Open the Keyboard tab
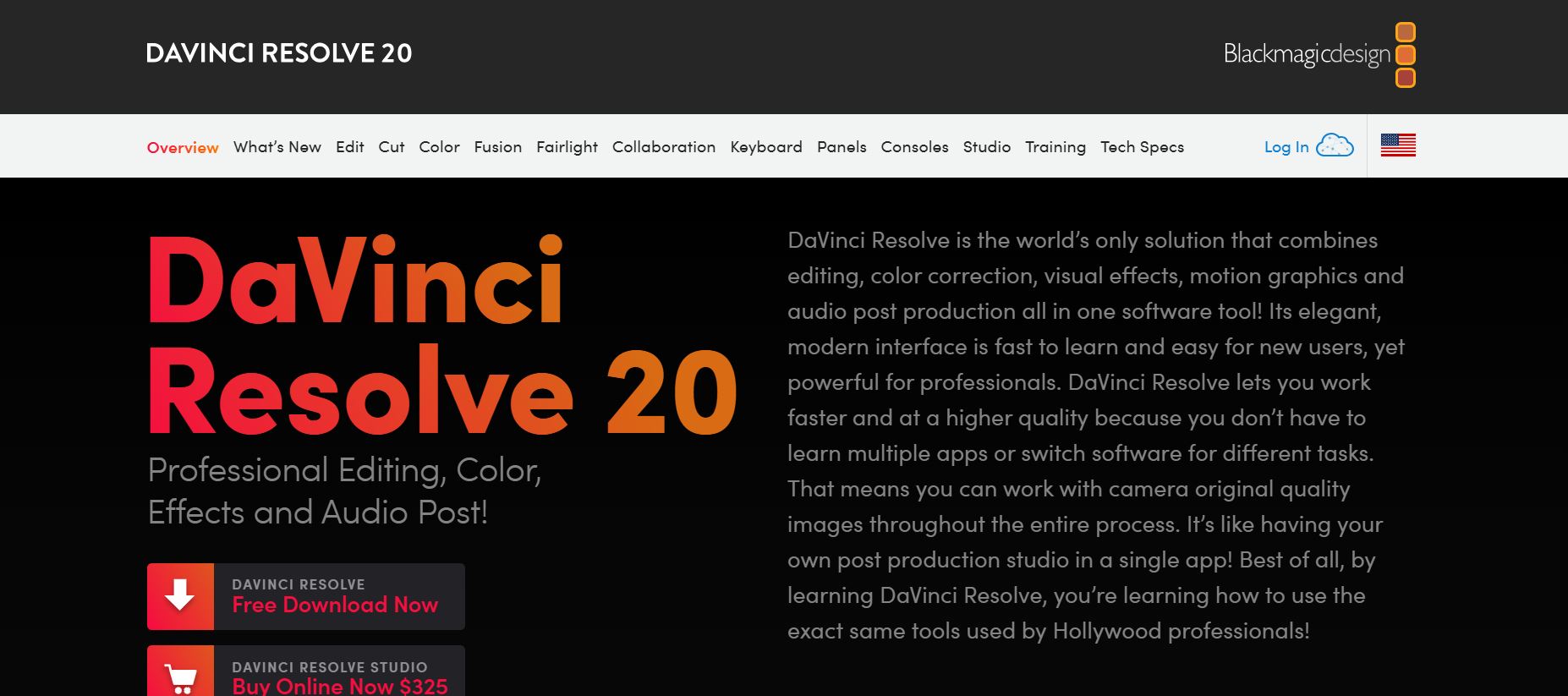 [x=766, y=147]
